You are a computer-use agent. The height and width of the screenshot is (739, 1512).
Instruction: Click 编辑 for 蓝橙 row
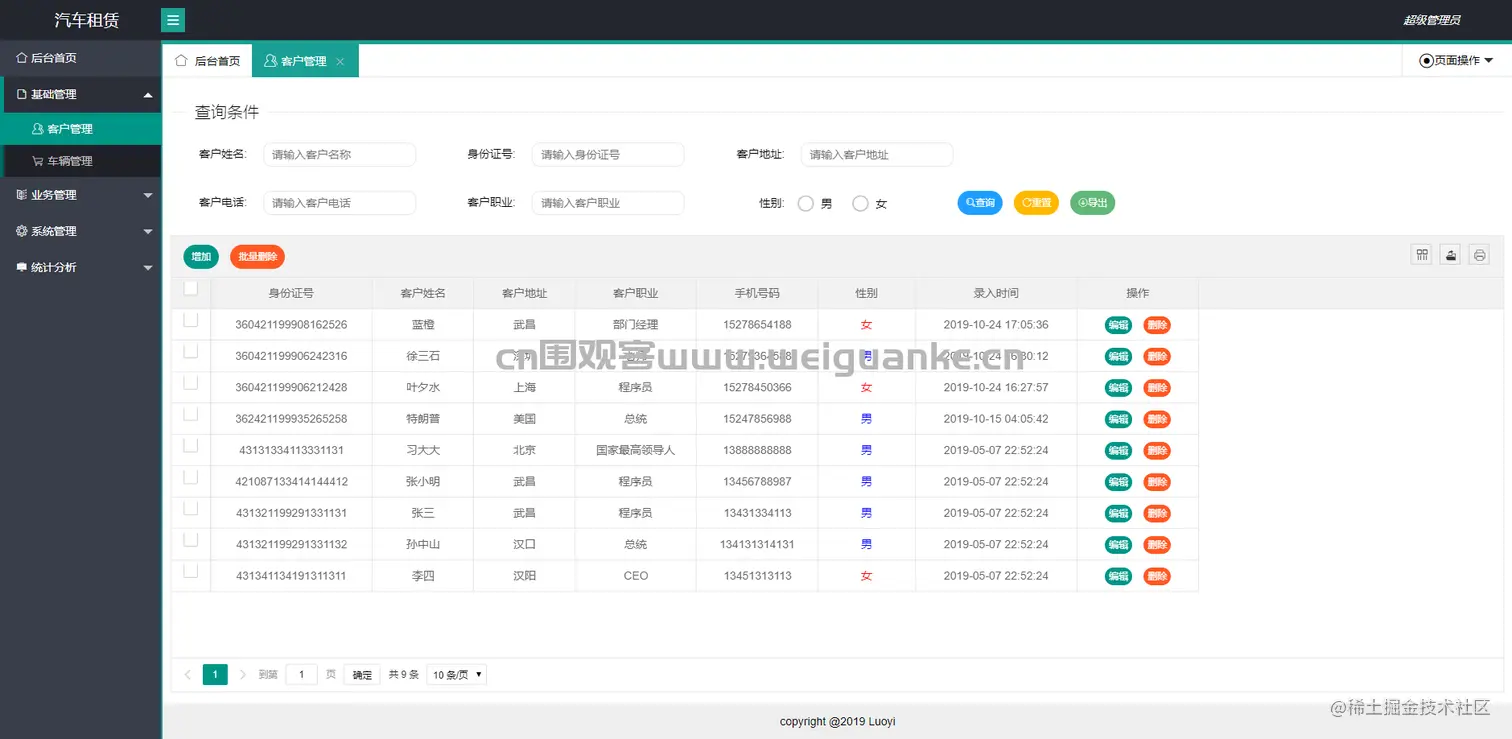pyautogui.click(x=1118, y=325)
